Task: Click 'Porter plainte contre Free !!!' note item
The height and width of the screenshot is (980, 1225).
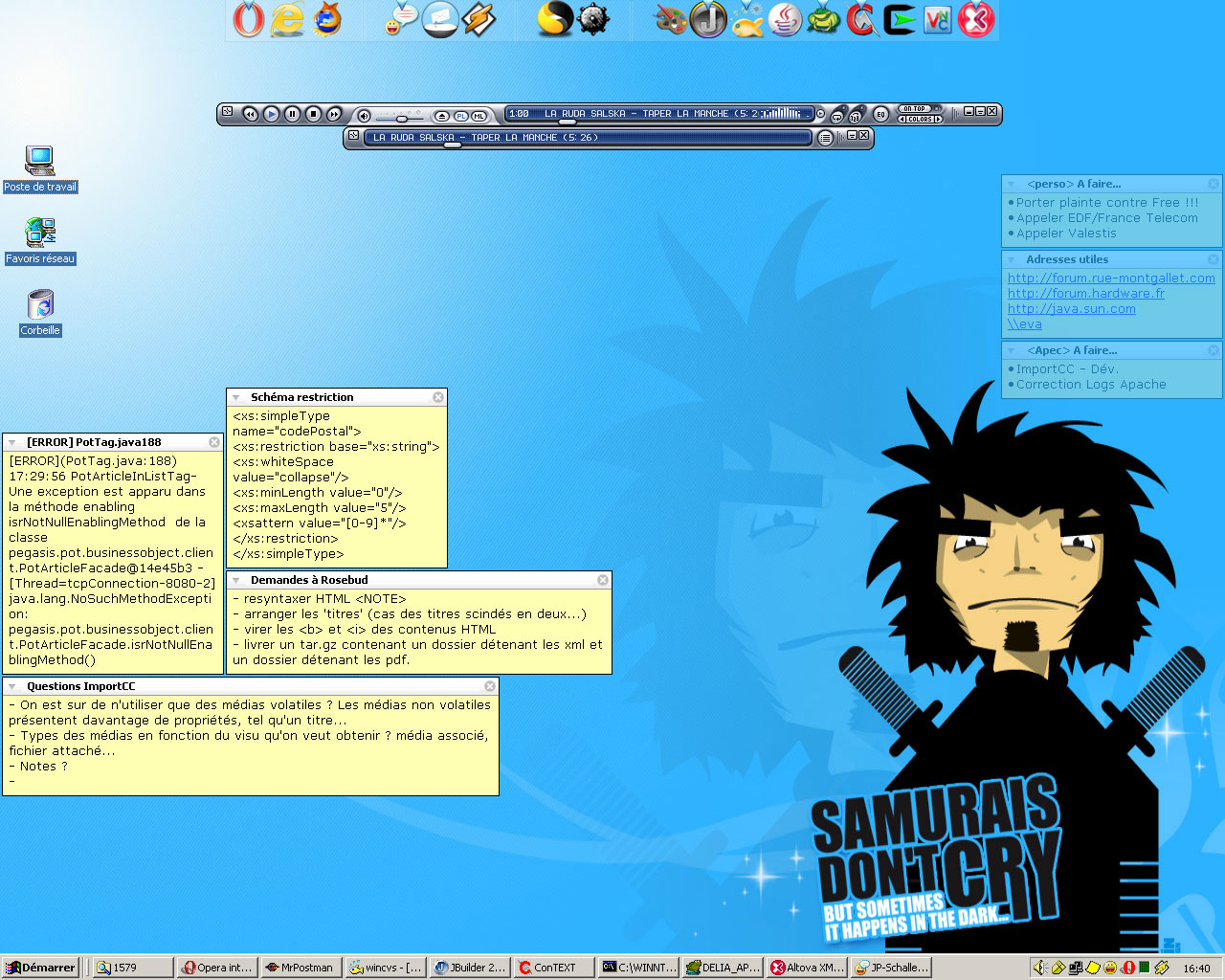Action: pyautogui.click(x=1107, y=203)
